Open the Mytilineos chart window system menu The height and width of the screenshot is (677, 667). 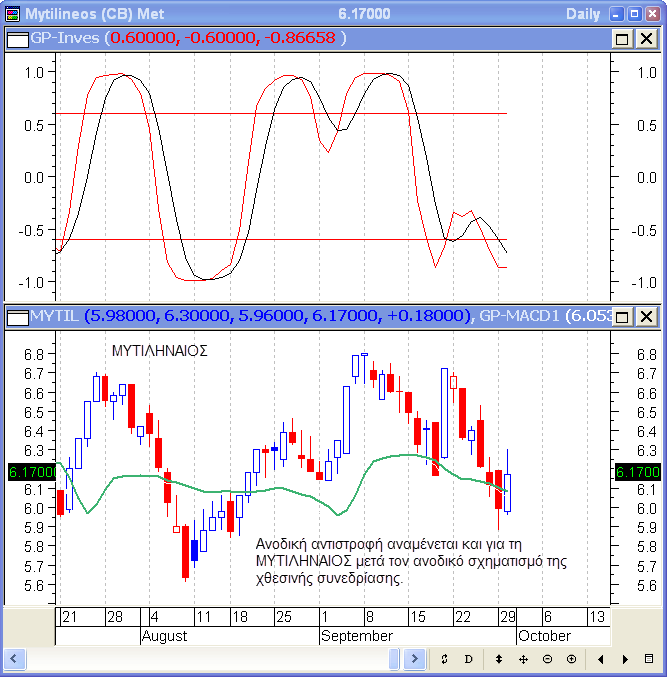pos(11,13)
